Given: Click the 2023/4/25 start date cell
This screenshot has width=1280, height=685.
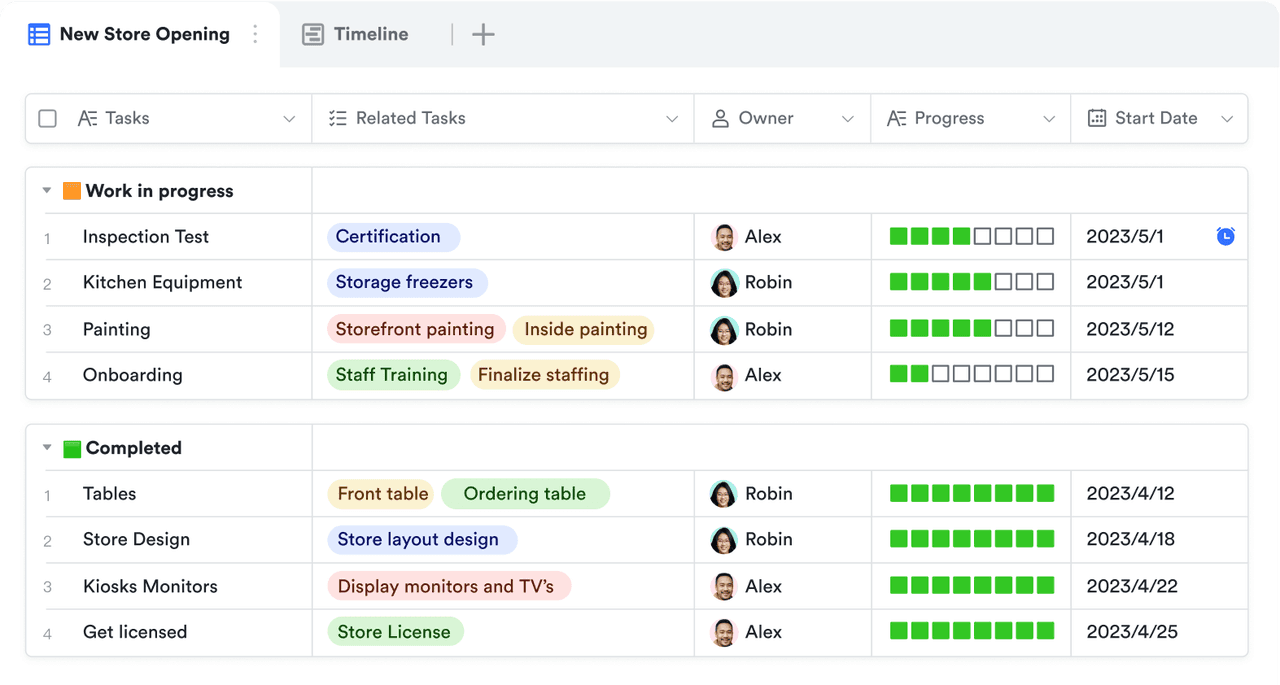Looking at the screenshot, I should point(1159,632).
